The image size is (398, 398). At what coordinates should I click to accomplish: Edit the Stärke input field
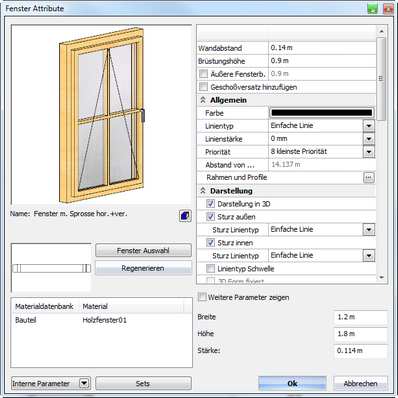click(x=360, y=351)
